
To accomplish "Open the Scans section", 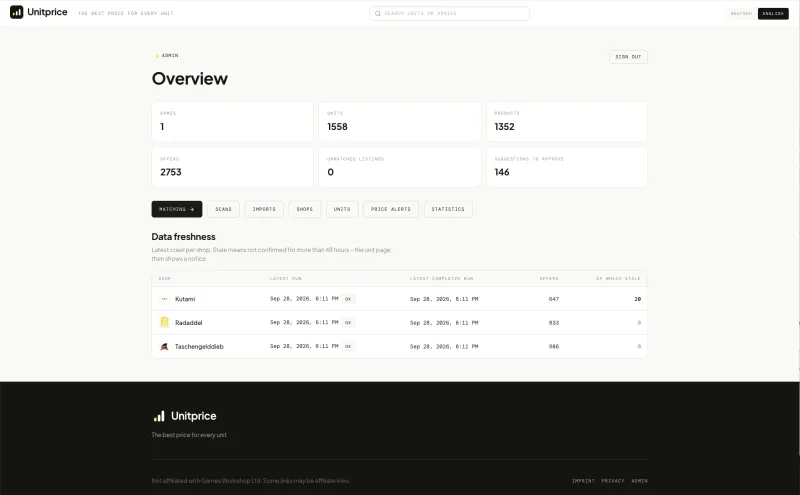I will click(223, 209).
